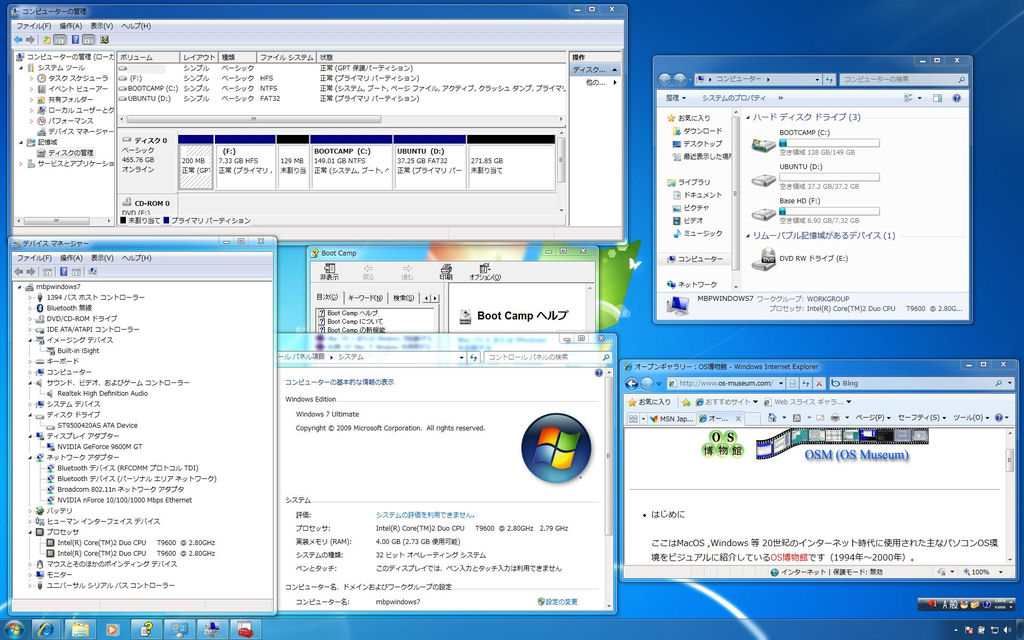Image resolution: width=1024 pixels, height=640 pixels.
Task: Click Base HD (F:) capacity bar in Explorer
Action: tap(829, 212)
